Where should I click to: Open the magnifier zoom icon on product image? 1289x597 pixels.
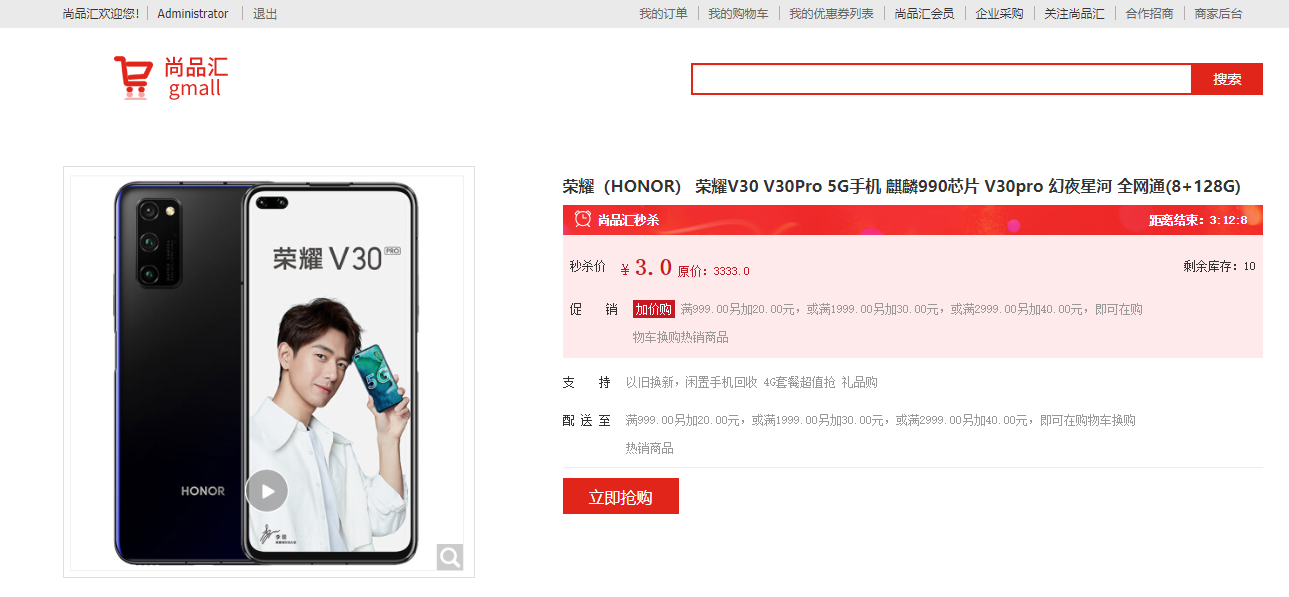point(450,557)
